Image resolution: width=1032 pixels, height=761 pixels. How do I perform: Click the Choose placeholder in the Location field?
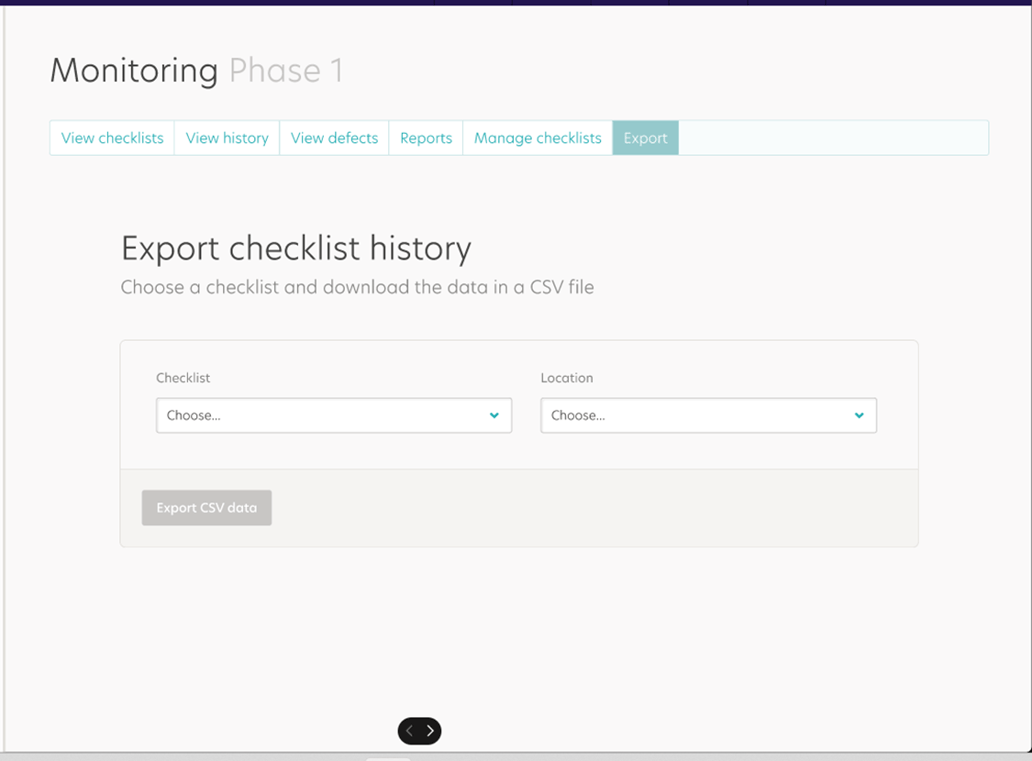[578, 415]
